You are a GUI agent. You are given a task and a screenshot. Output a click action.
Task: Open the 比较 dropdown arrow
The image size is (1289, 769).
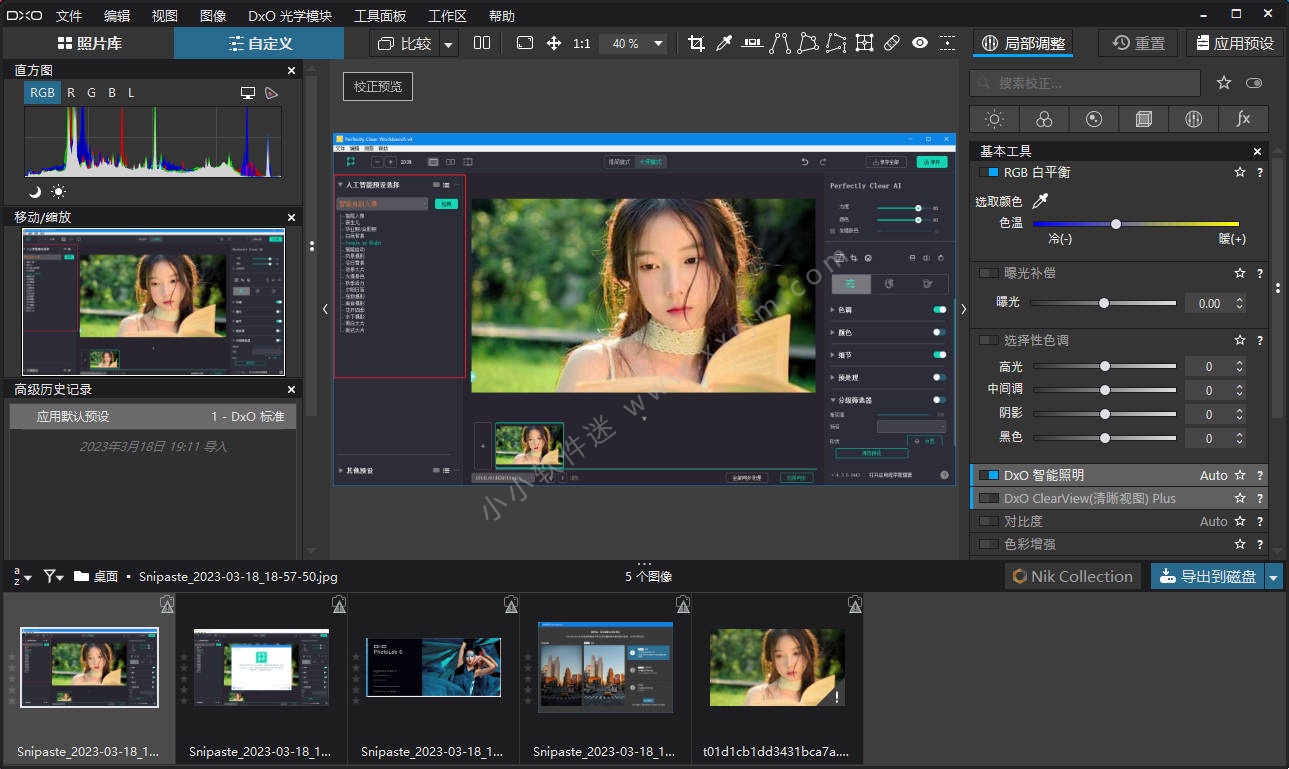pyautogui.click(x=448, y=43)
